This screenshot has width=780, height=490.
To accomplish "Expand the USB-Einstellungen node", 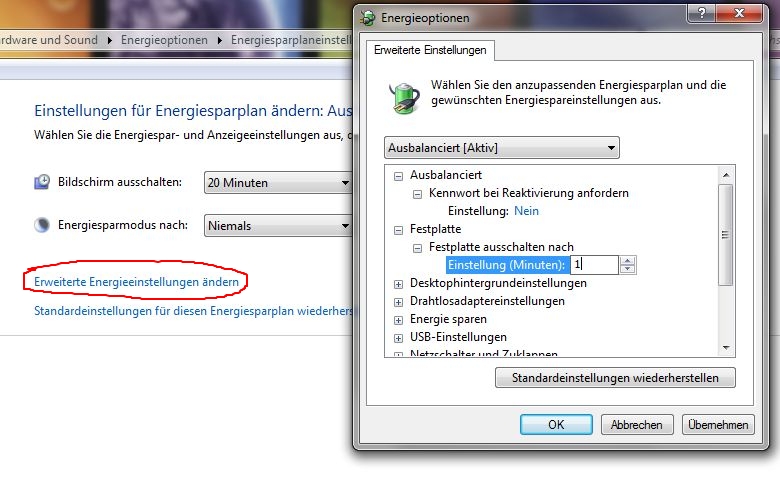I will click(398, 338).
